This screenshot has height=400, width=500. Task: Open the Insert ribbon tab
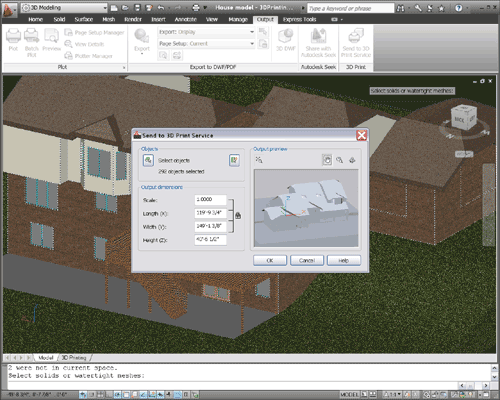pyautogui.click(x=158, y=20)
